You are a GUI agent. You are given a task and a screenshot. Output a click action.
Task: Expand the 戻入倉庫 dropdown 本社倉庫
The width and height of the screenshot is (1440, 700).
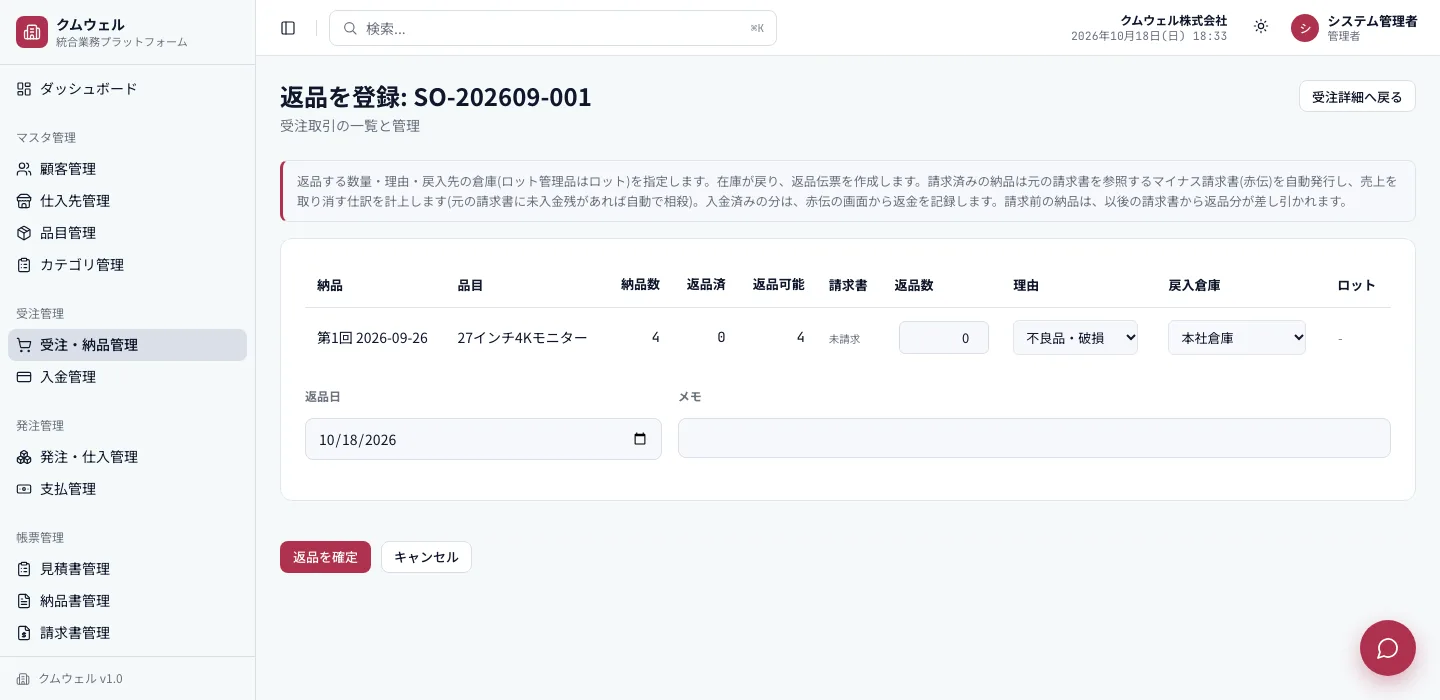[x=1237, y=338]
